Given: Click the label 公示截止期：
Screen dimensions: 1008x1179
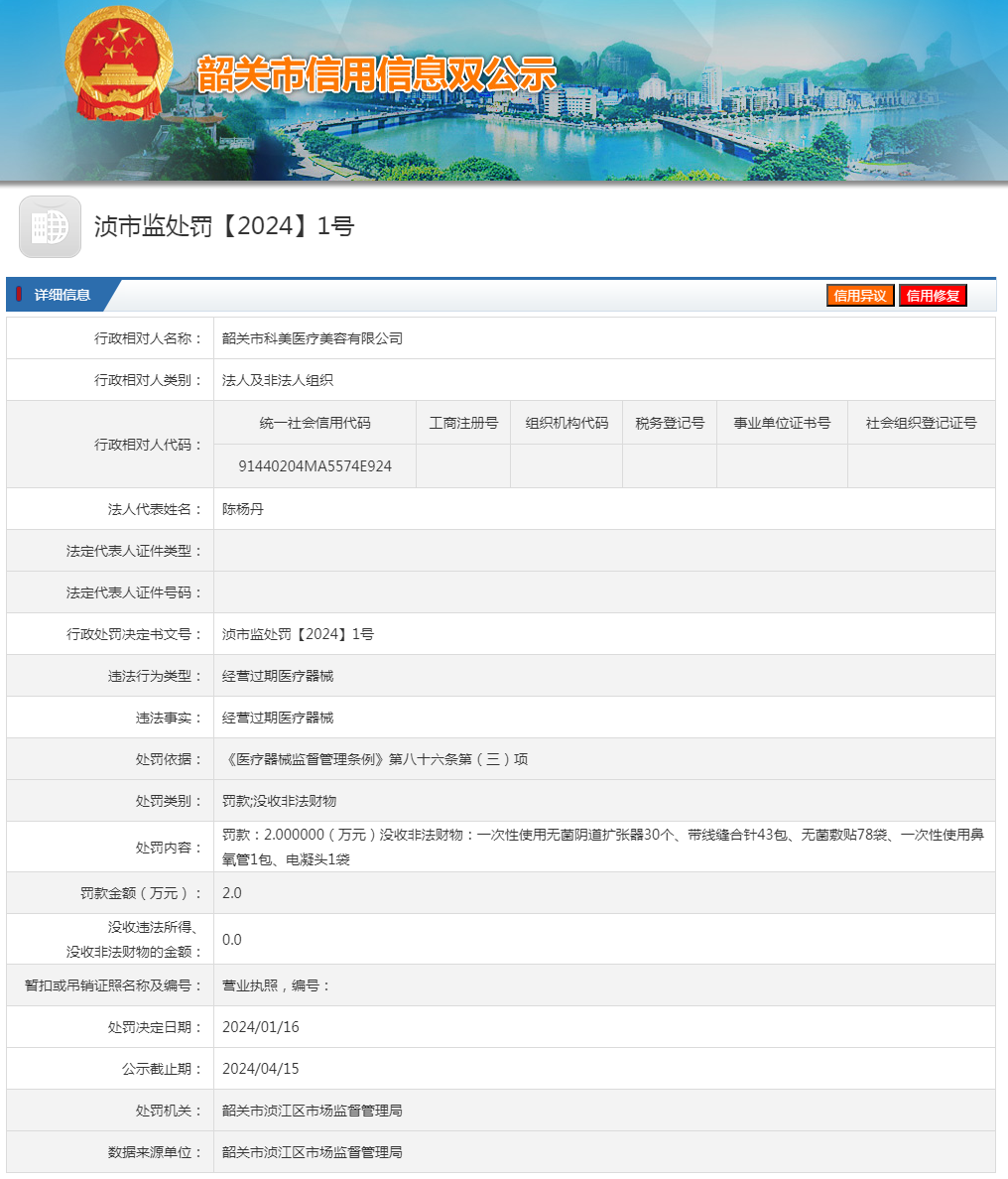Looking at the screenshot, I should click(x=163, y=1069).
